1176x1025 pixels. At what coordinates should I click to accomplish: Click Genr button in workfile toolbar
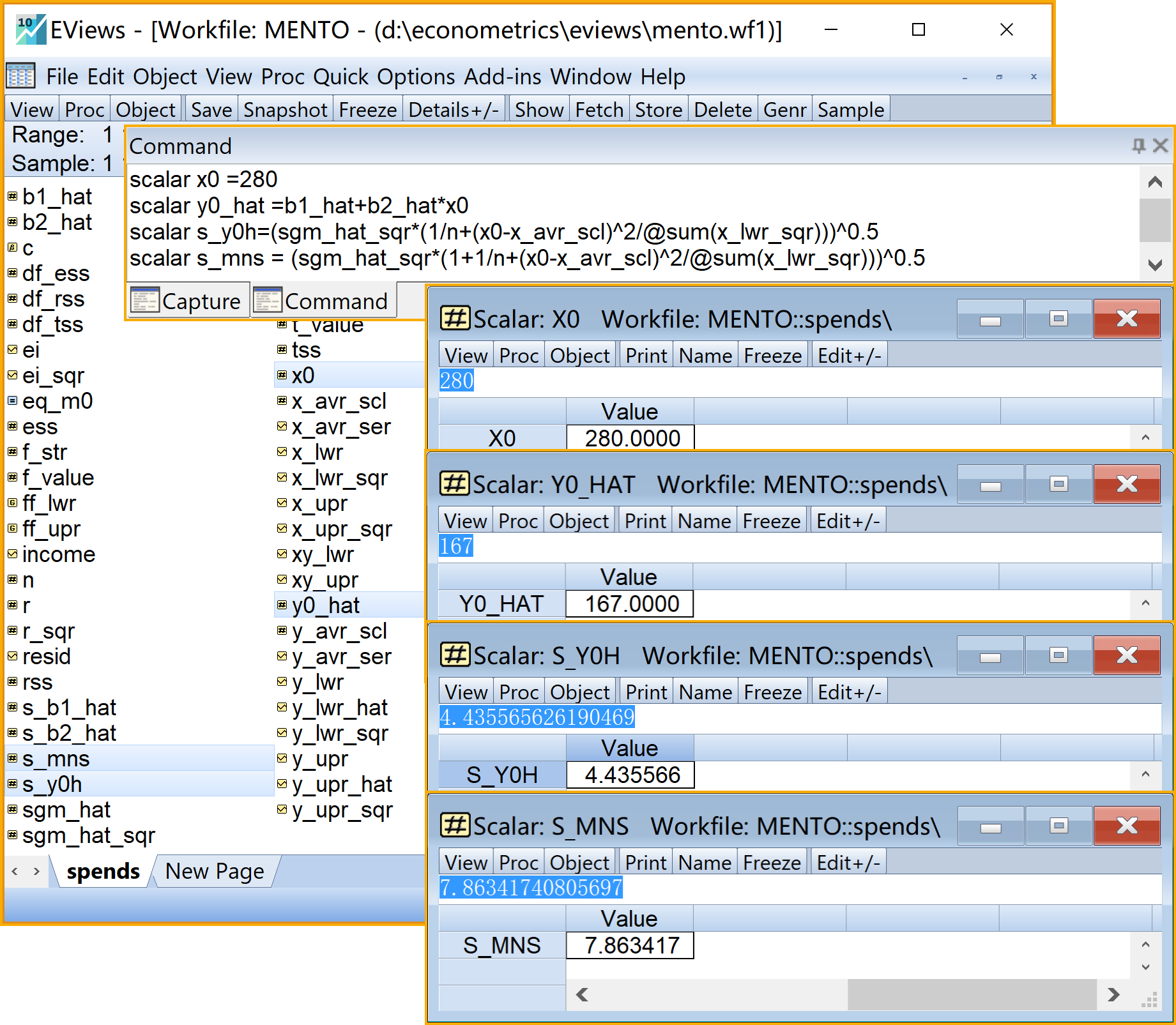tap(784, 110)
